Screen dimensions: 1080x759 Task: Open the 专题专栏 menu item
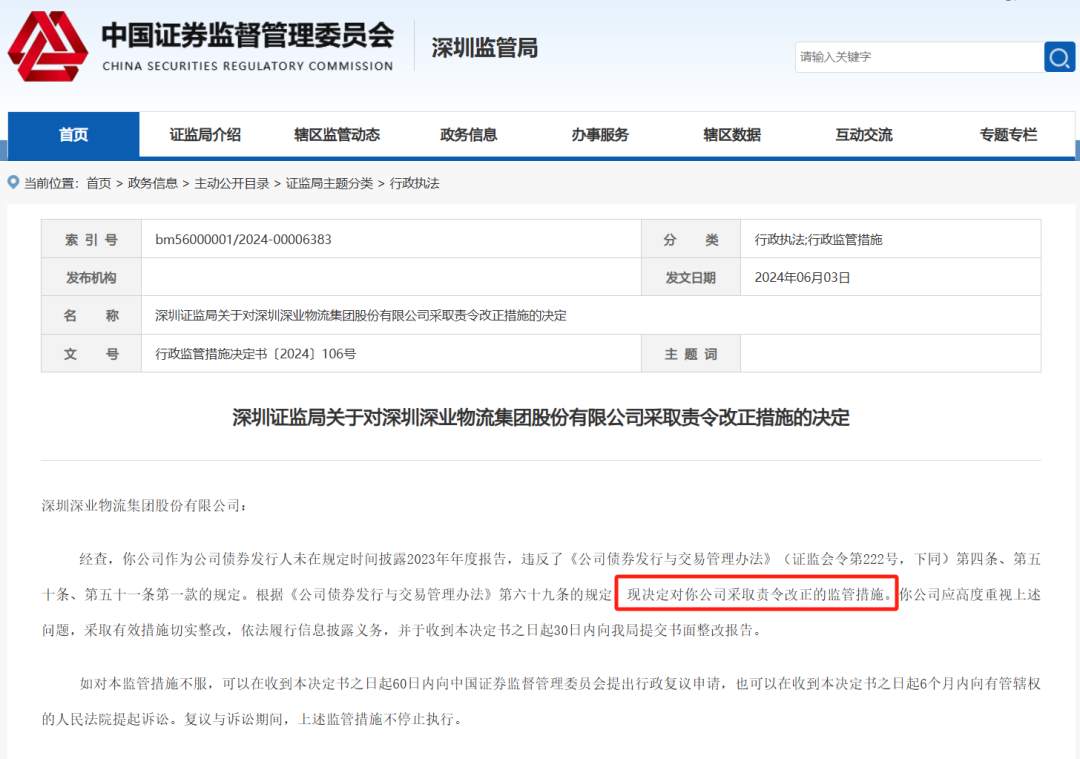pos(1008,134)
